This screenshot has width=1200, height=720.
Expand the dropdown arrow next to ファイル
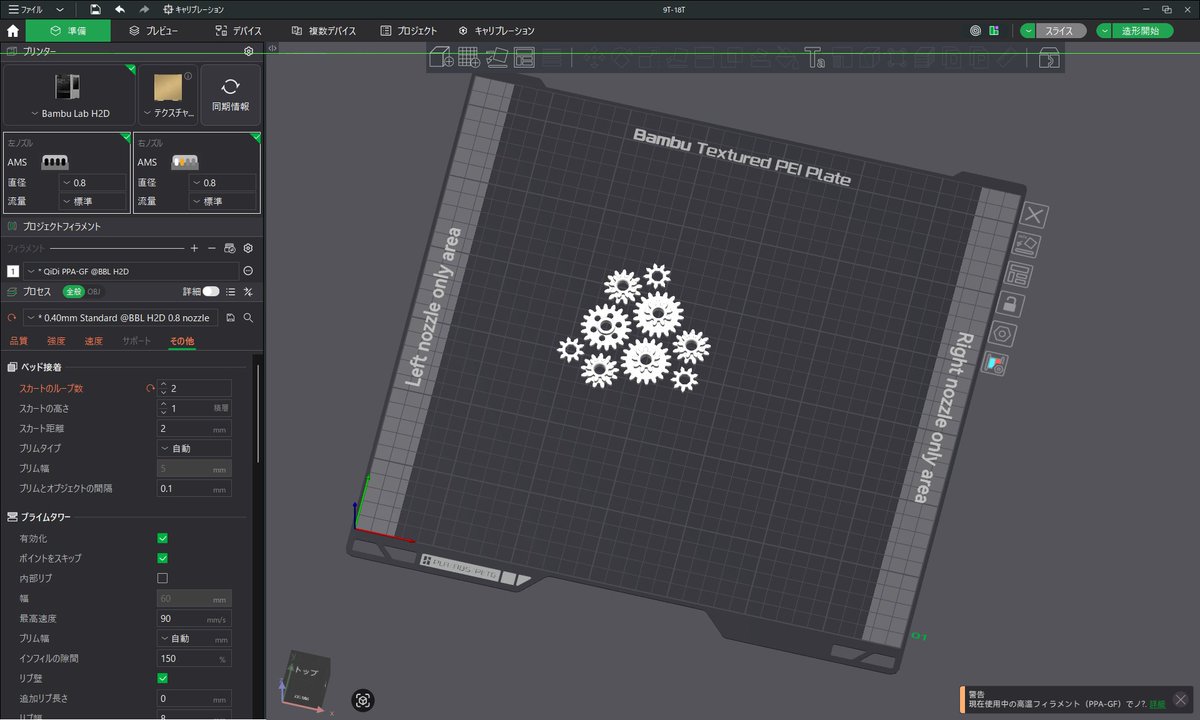[x=60, y=9]
